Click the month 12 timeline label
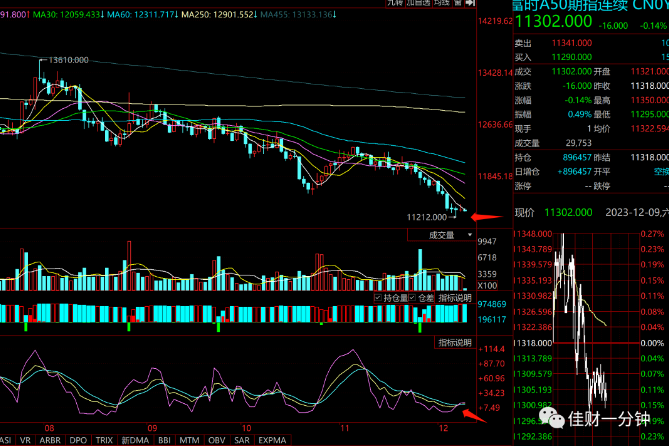The image size is (669, 446). [443, 428]
